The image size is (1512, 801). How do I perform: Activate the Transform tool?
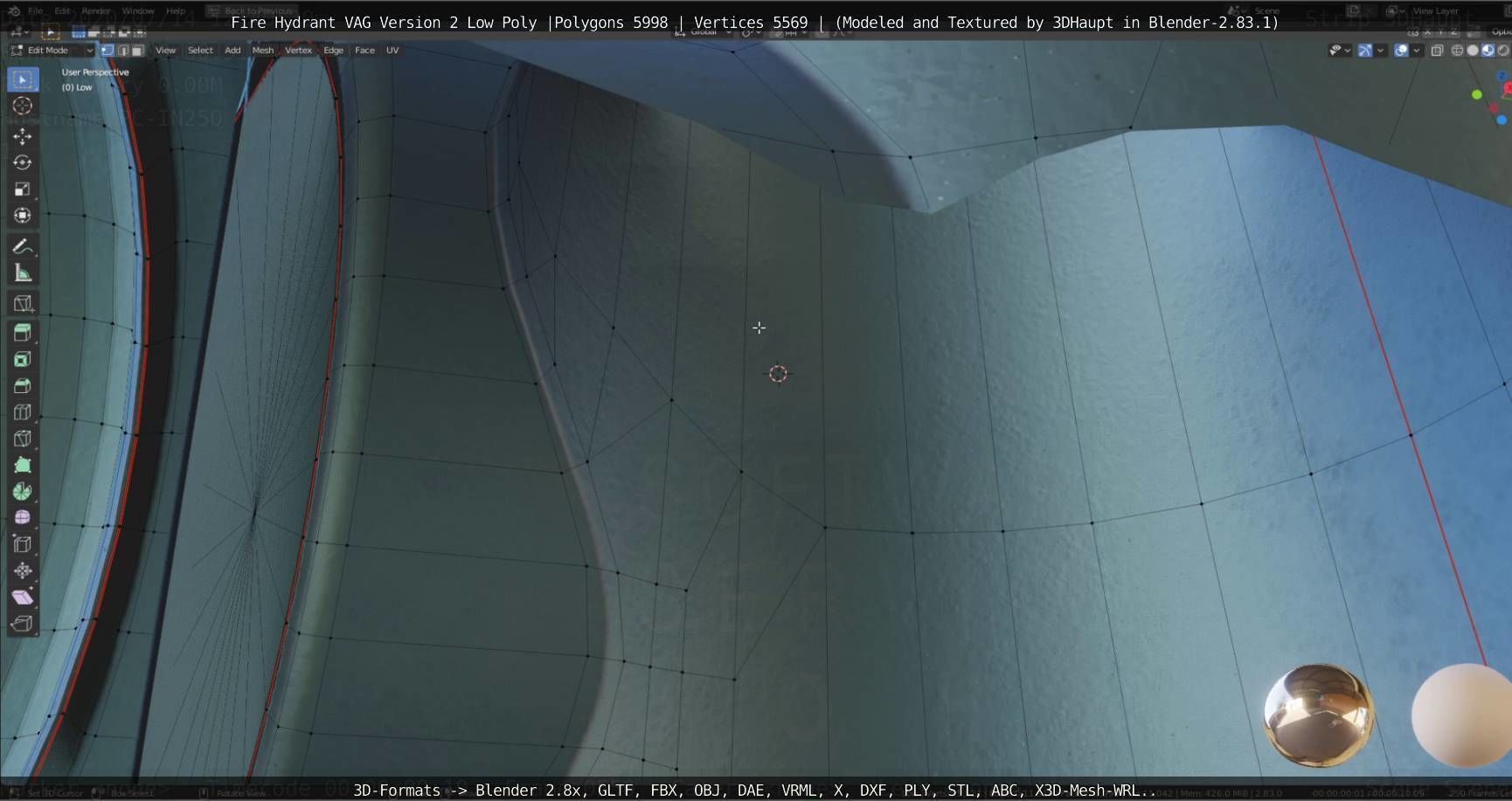pyautogui.click(x=23, y=215)
